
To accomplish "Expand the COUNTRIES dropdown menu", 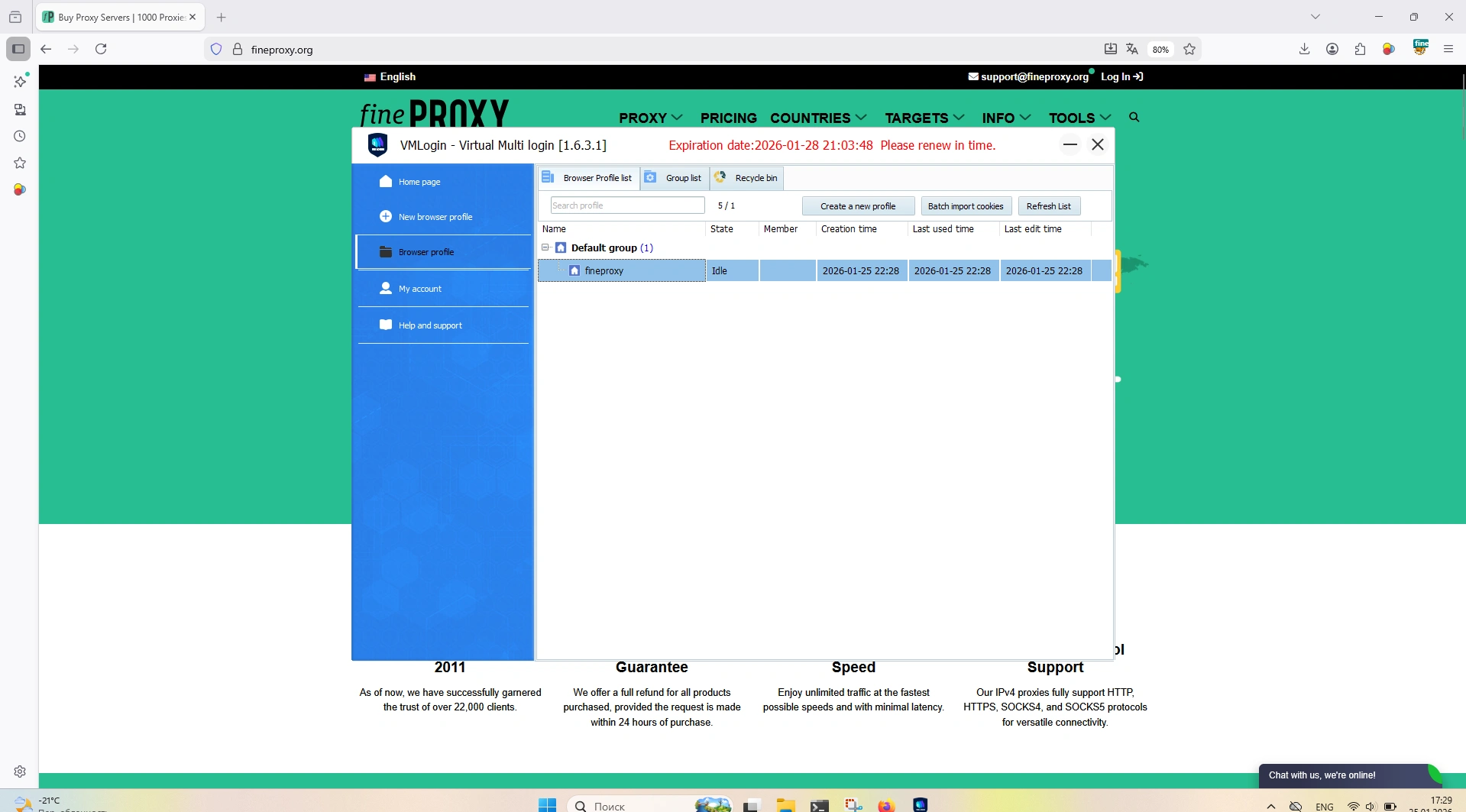I will click(818, 118).
